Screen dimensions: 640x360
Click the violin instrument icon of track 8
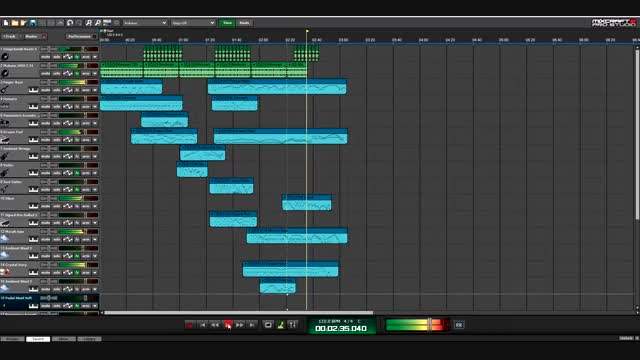(x=5, y=173)
